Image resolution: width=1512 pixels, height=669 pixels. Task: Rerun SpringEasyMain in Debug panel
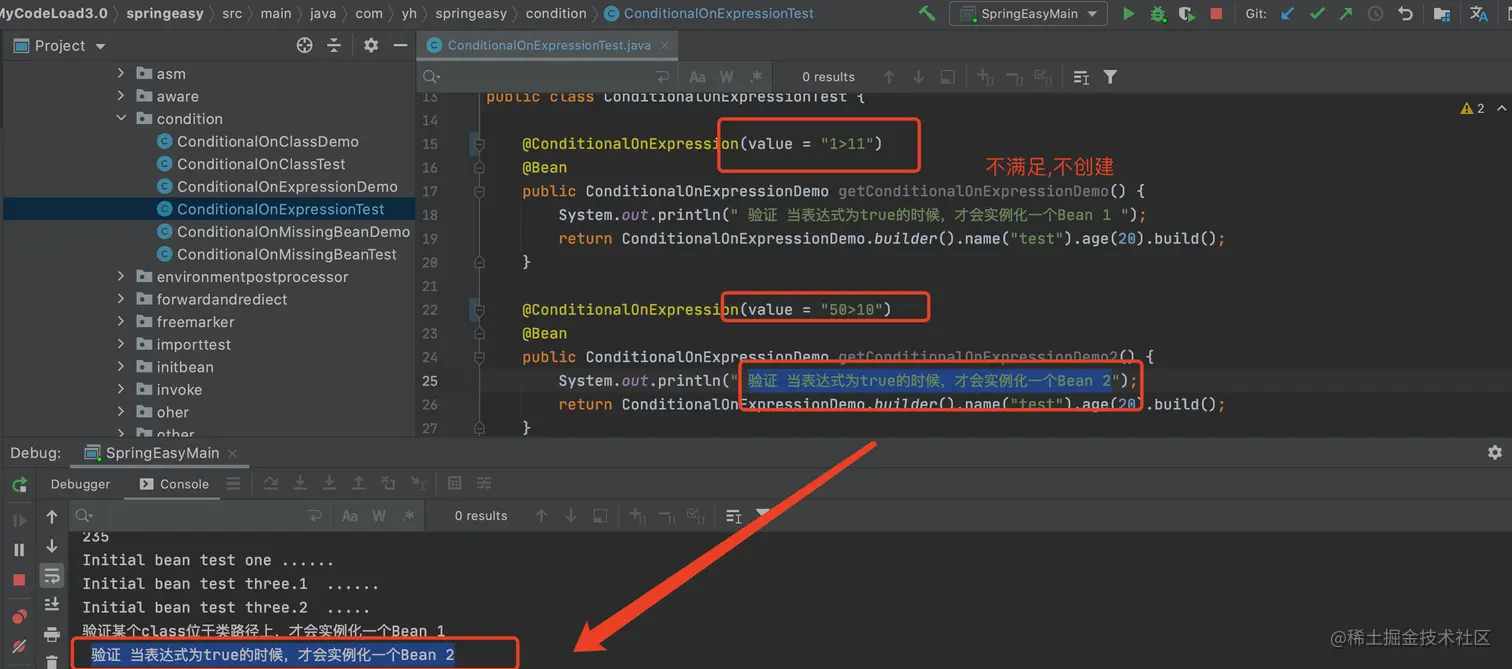(x=19, y=485)
